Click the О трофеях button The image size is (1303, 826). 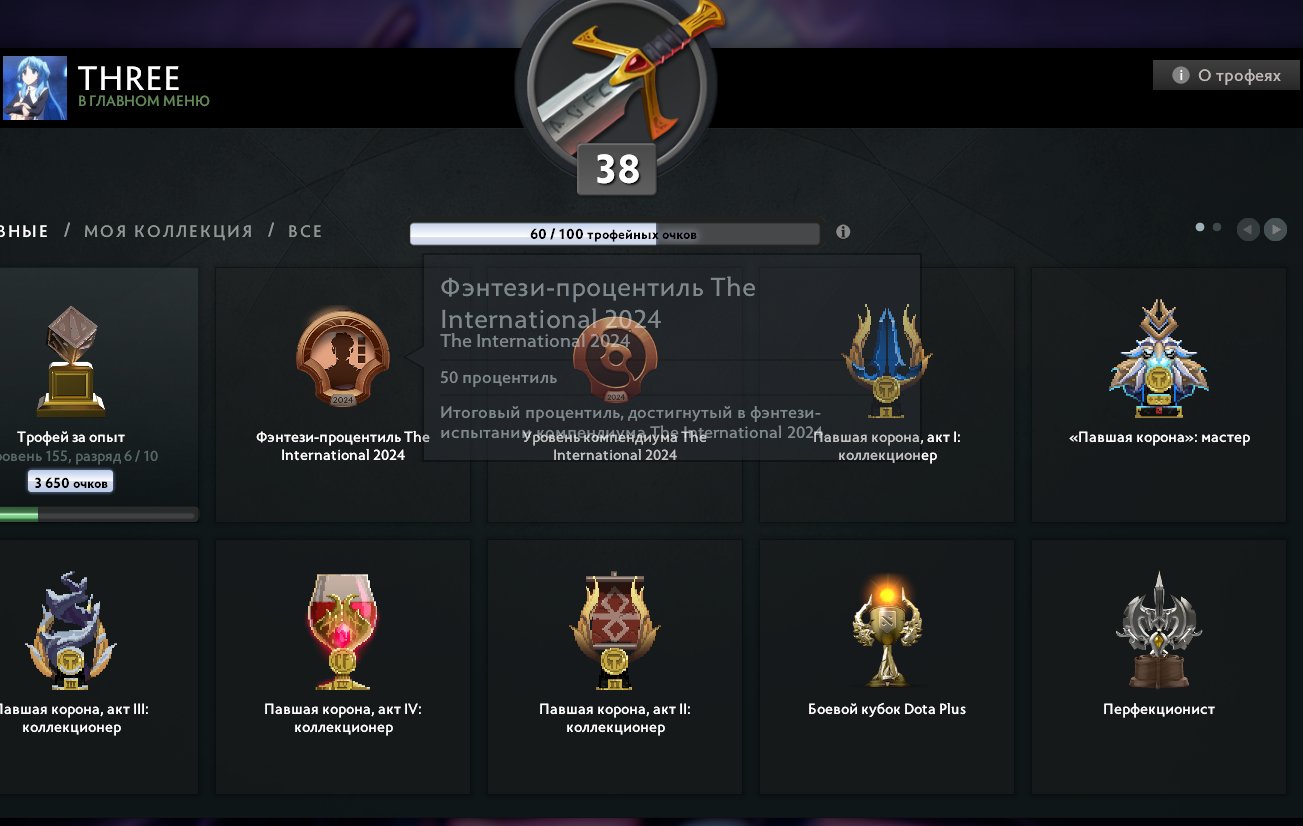pos(1225,75)
